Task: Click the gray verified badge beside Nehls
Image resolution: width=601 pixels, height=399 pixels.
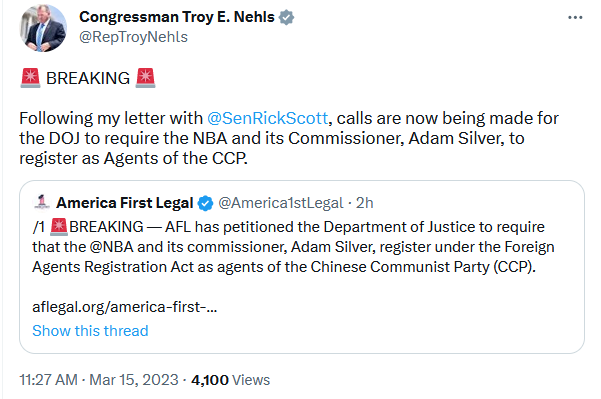Action: pos(286,17)
